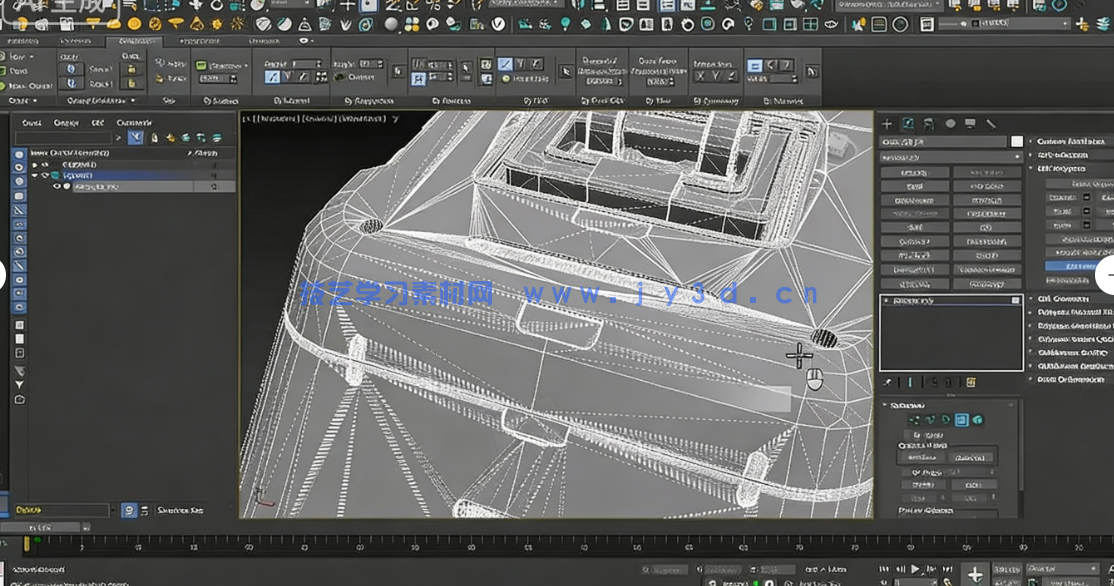The width and height of the screenshot is (1114, 586).
Task: Click the pin stack icon below modifier list
Action: 887,382
